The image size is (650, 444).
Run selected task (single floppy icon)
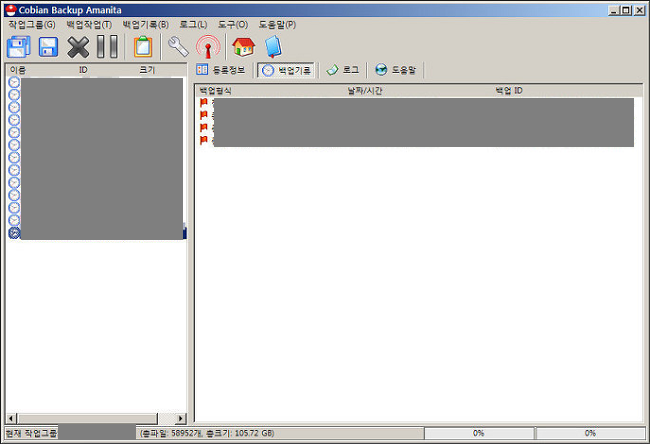pos(48,47)
